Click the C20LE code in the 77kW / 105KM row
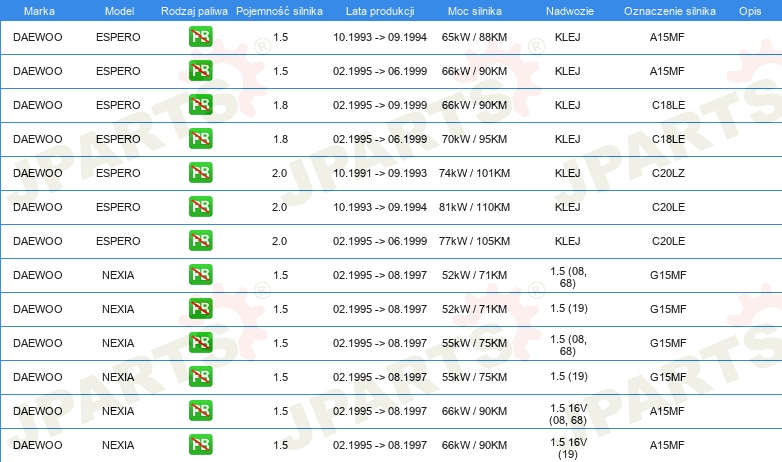 [668, 240]
